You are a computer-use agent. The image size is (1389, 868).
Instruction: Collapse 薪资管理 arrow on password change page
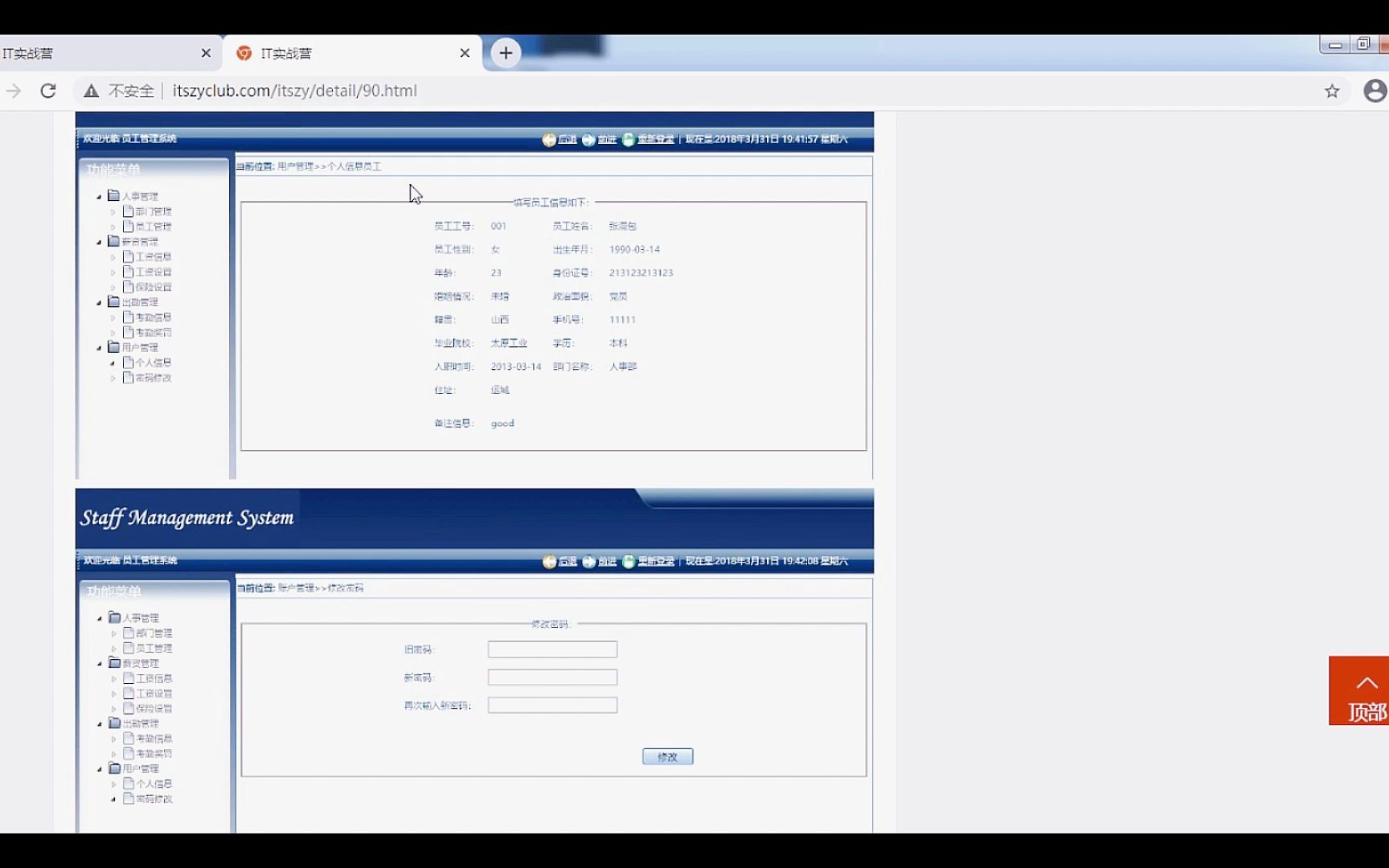point(100,664)
